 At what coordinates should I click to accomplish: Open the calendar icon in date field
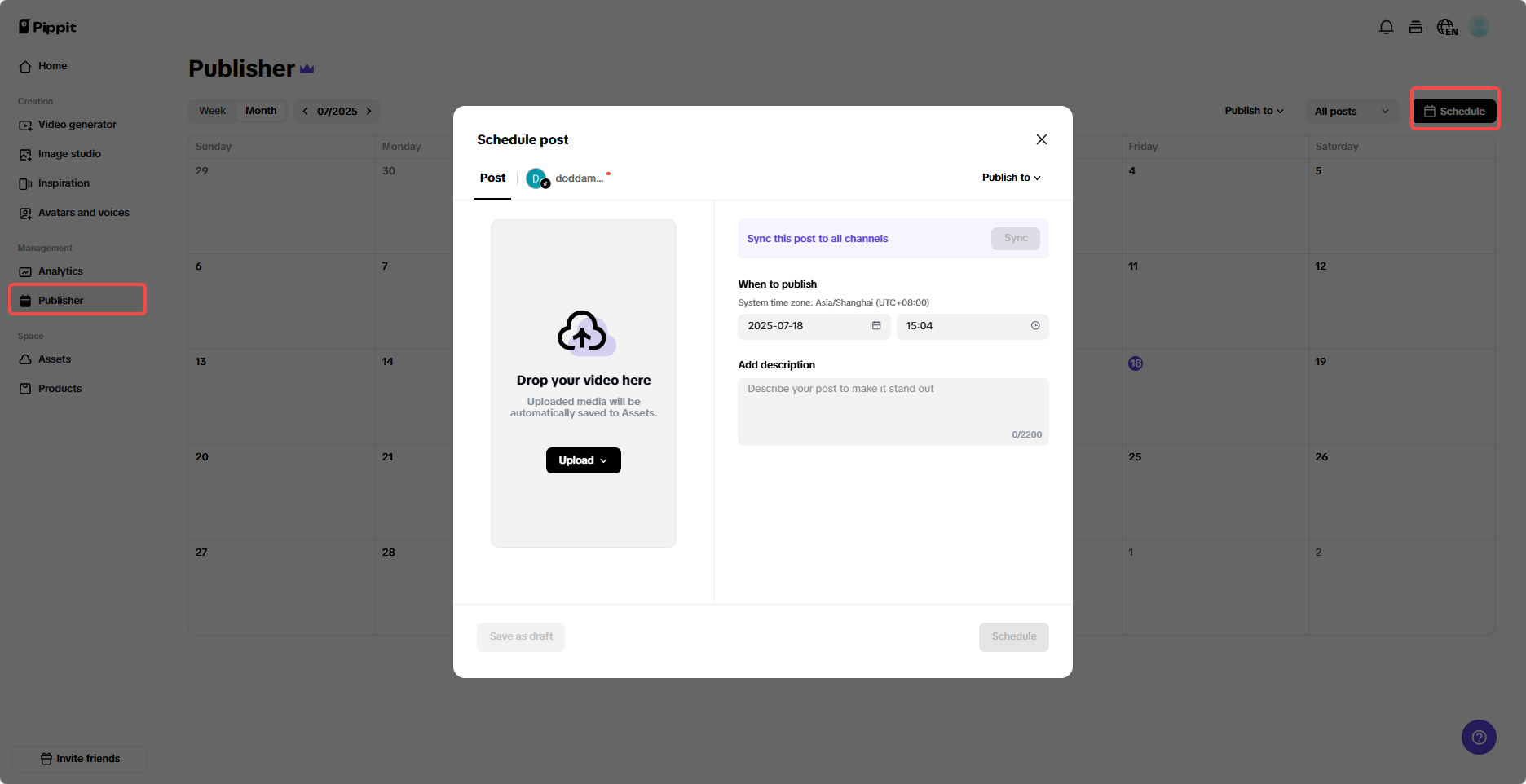click(x=876, y=326)
